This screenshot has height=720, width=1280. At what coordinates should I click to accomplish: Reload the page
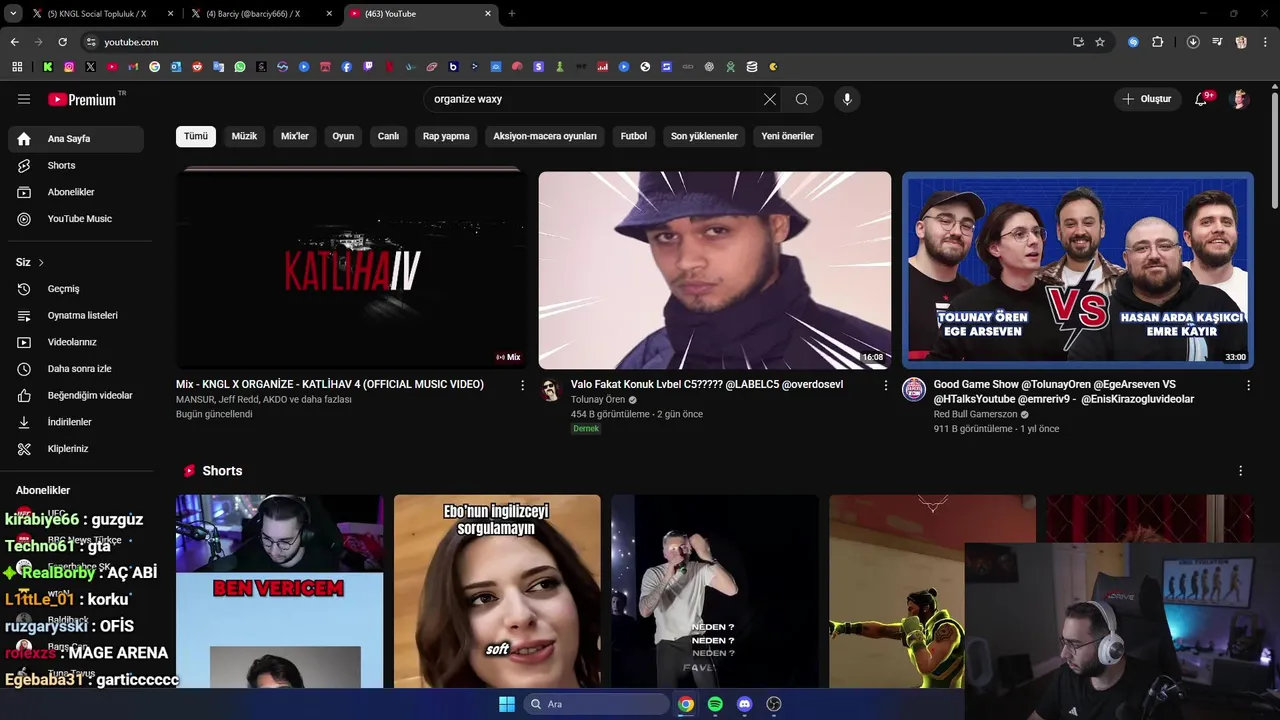point(62,42)
